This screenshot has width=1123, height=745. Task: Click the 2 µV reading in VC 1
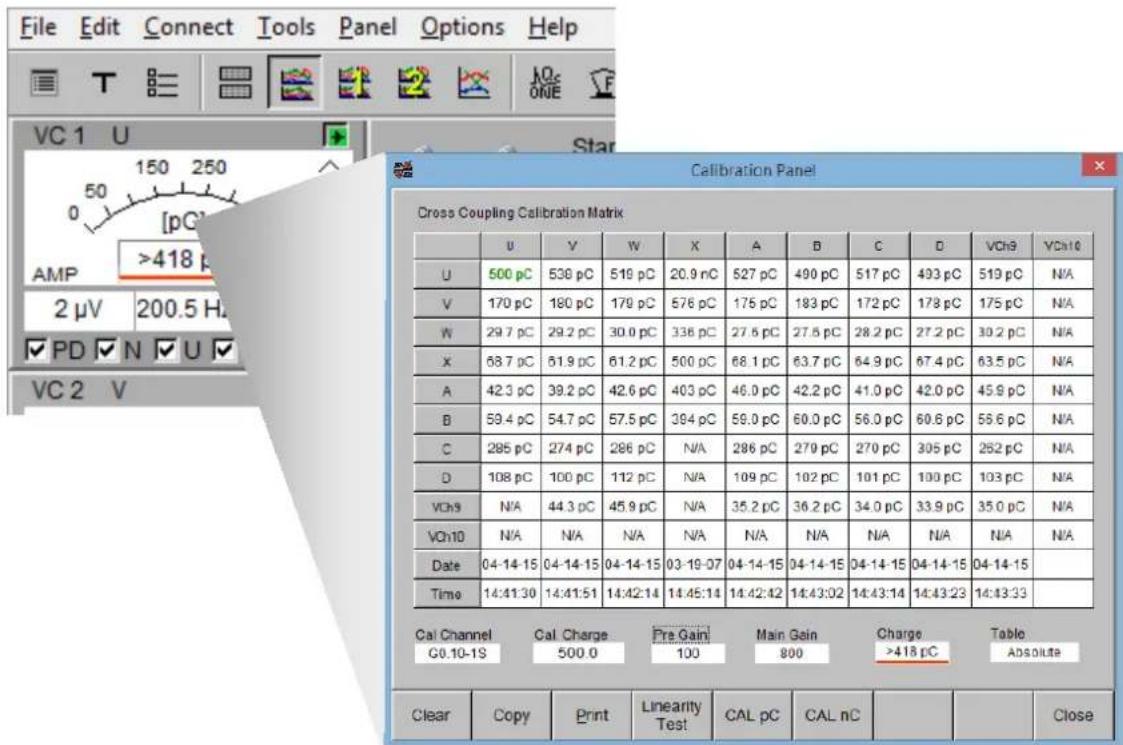tap(78, 309)
